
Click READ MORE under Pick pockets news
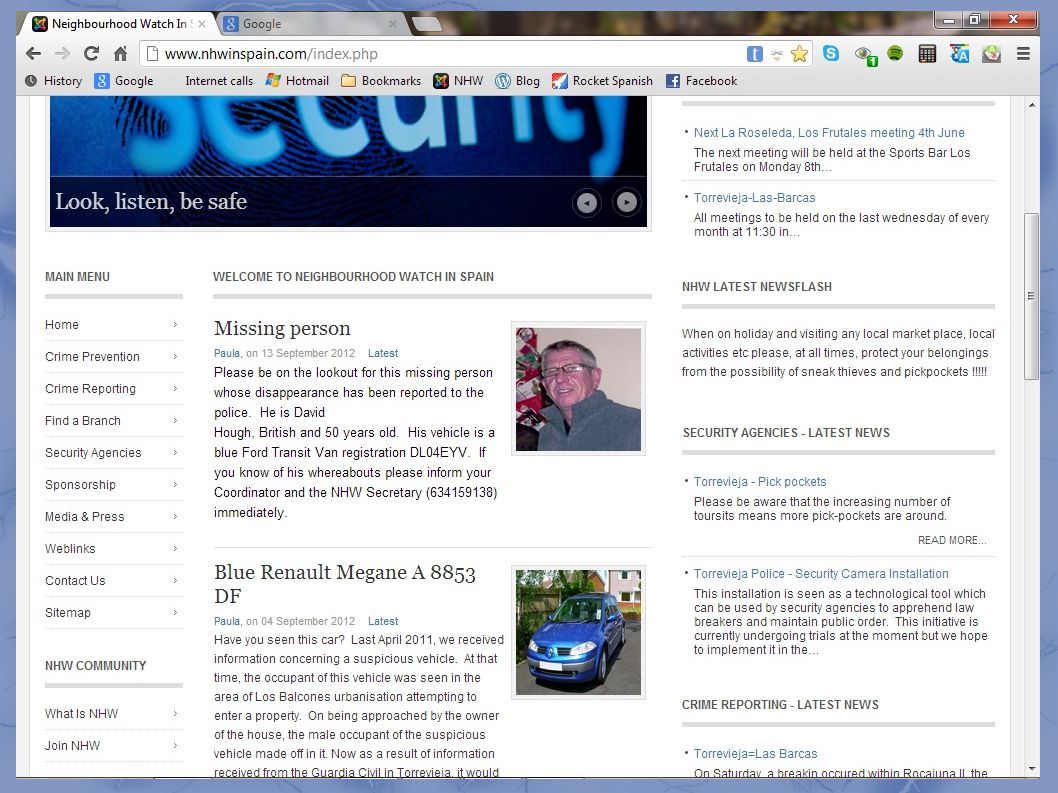[x=951, y=540]
